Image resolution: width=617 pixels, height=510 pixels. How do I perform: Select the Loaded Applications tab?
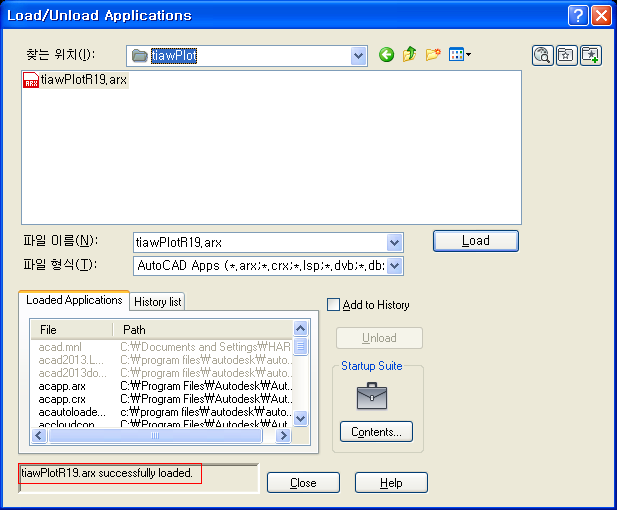pos(74,300)
